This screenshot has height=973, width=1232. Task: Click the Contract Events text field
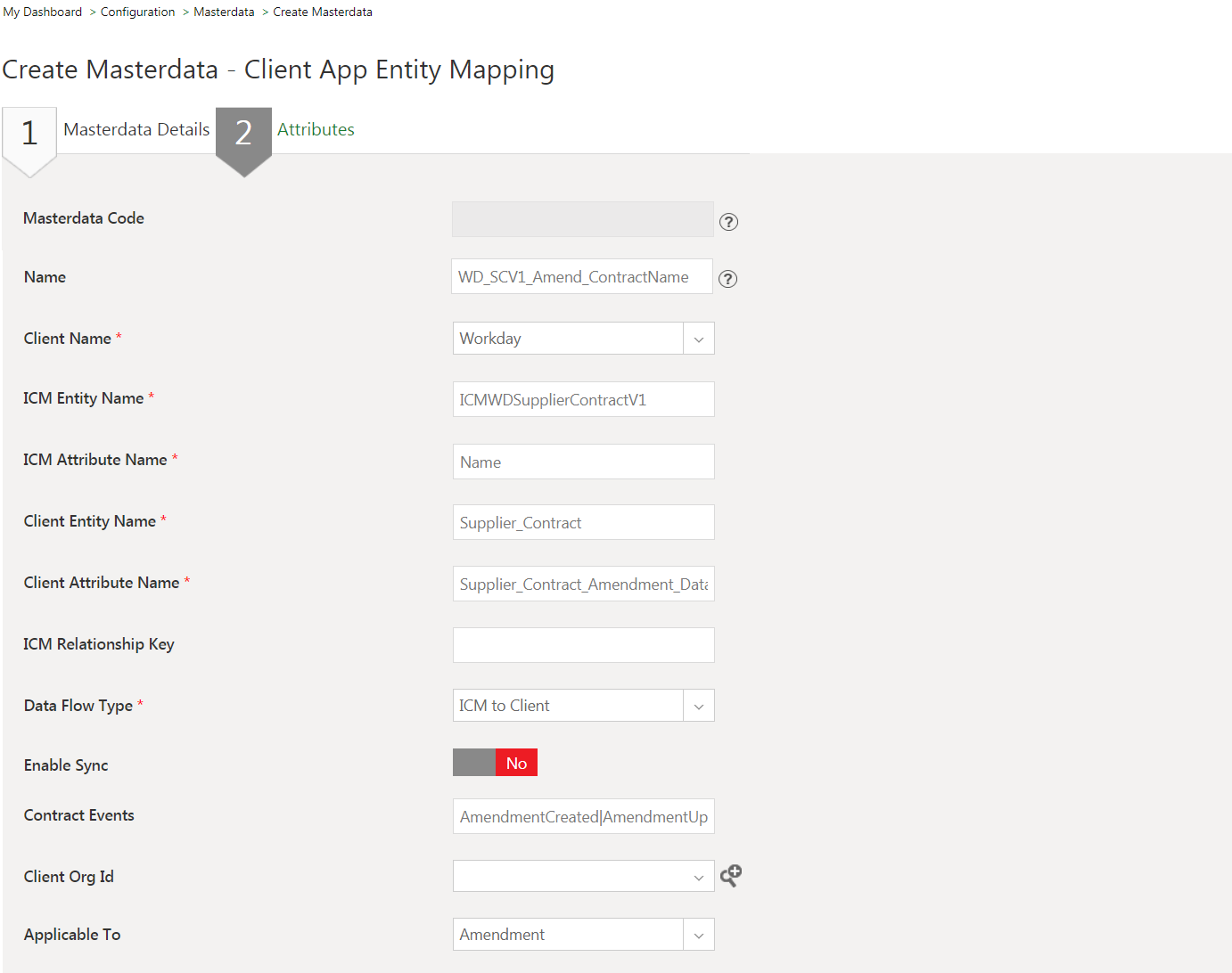[x=583, y=816]
